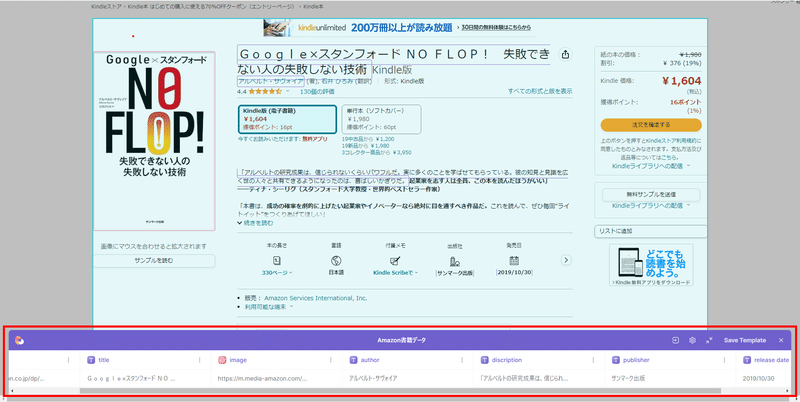Viewport: 800px width, 402px height.
Task: Click the 言語 globe icon
Action: click(x=336, y=260)
